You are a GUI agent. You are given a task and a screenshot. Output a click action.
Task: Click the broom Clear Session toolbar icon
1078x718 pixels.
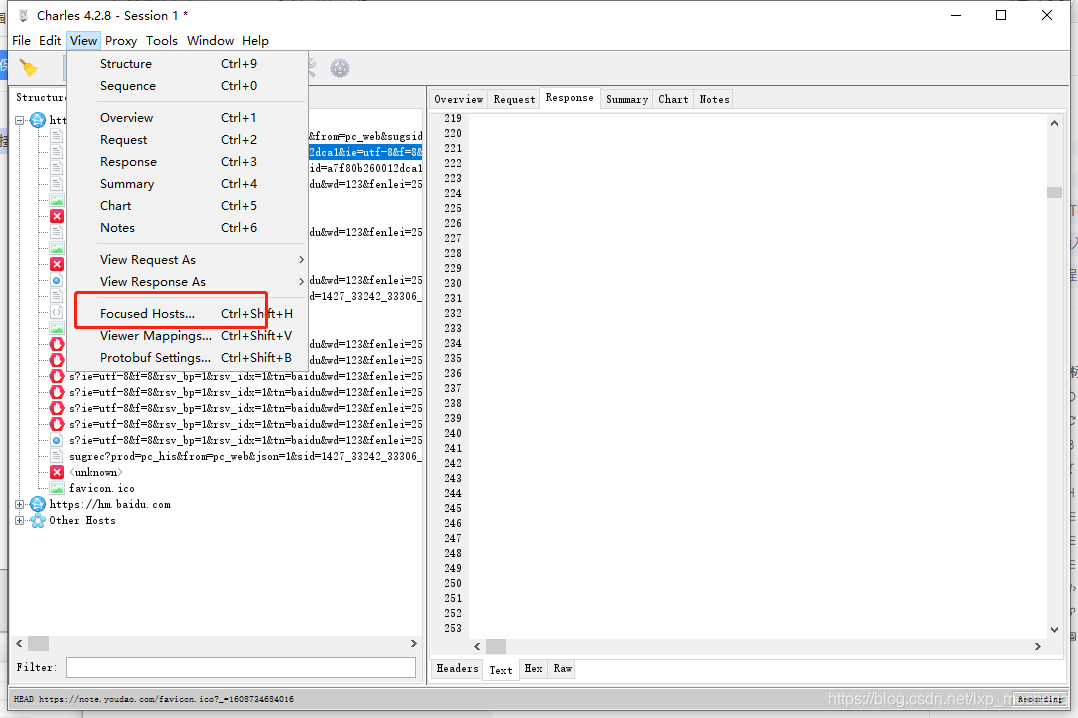pyautogui.click(x=29, y=67)
